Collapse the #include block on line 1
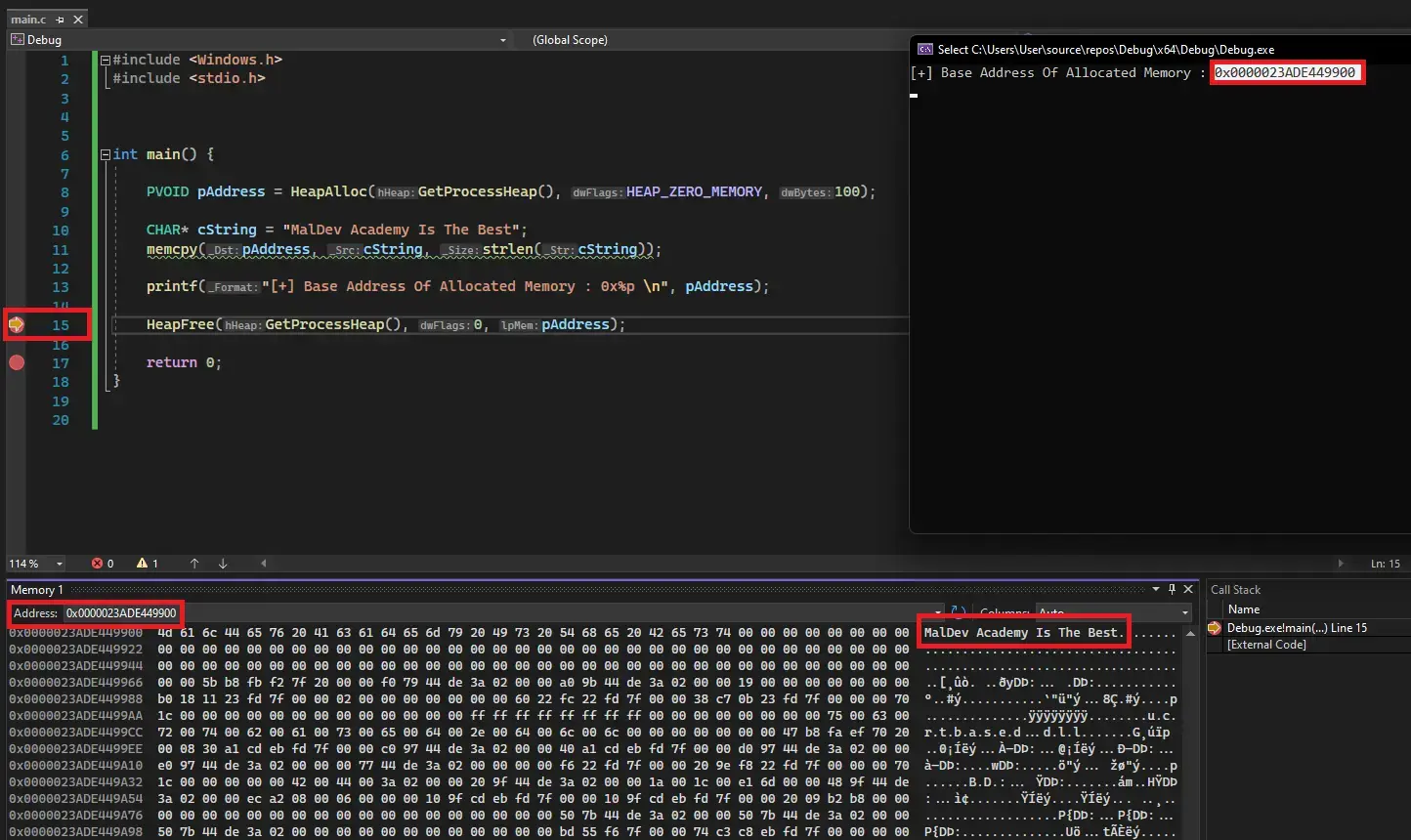The image size is (1411, 840). coord(106,61)
